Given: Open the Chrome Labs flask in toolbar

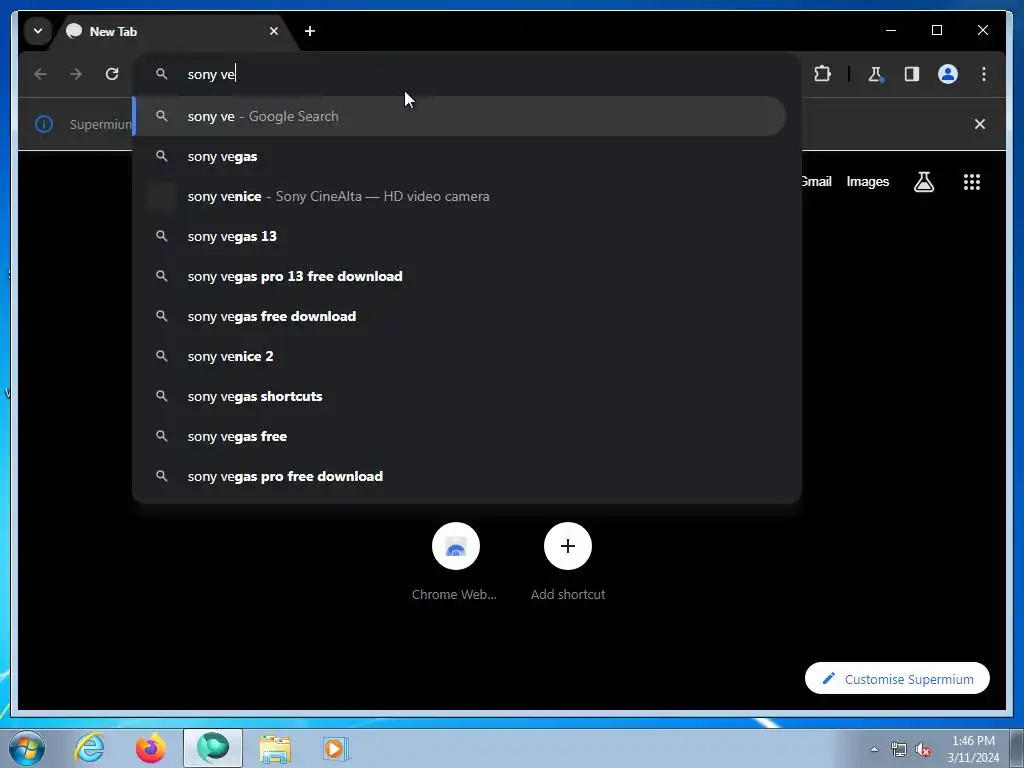Looking at the screenshot, I should click(x=876, y=74).
